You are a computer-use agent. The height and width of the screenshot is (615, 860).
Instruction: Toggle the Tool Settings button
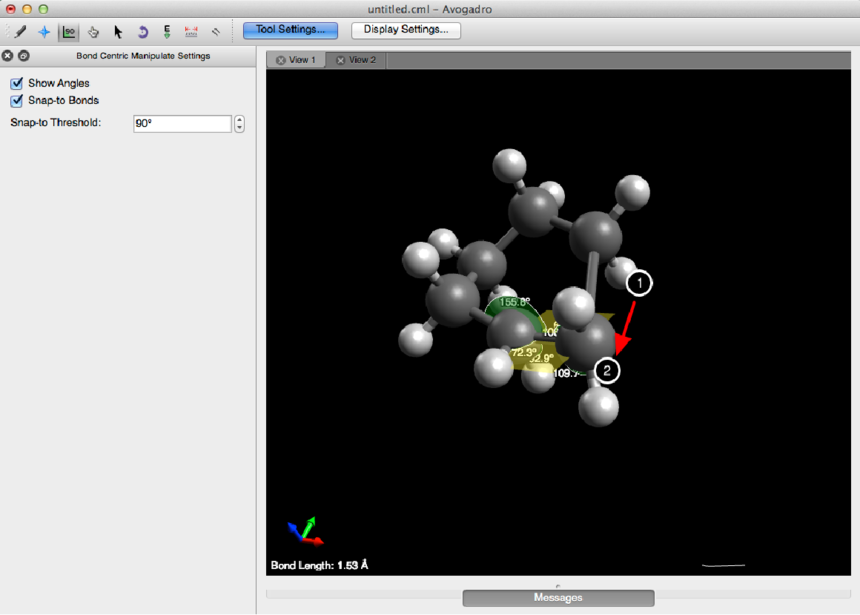click(290, 30)
